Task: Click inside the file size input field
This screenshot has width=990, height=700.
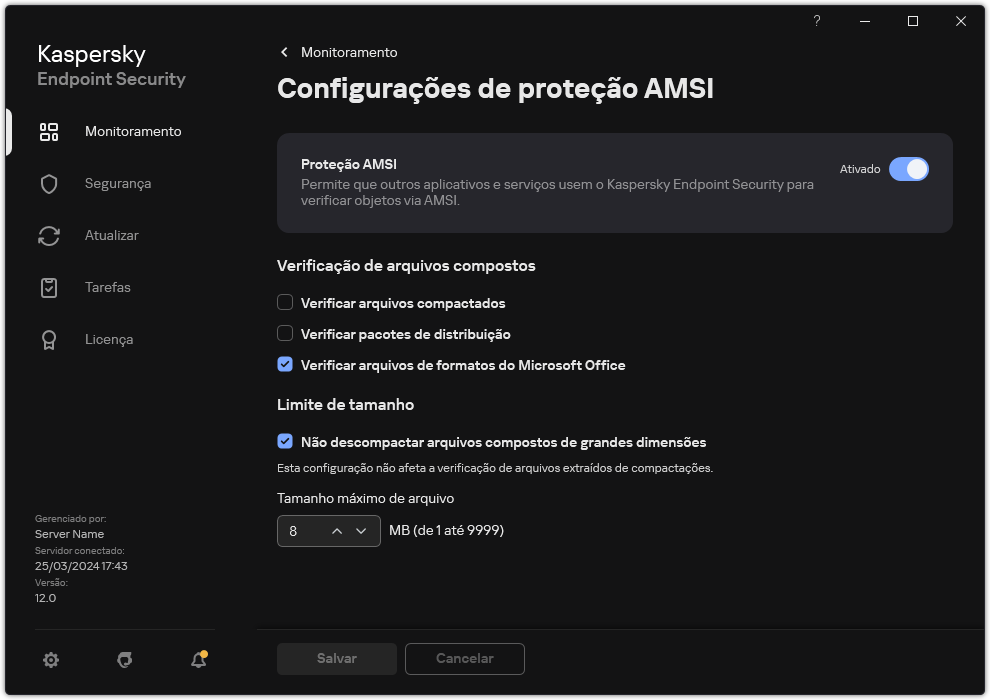Action: coord(300,531)
